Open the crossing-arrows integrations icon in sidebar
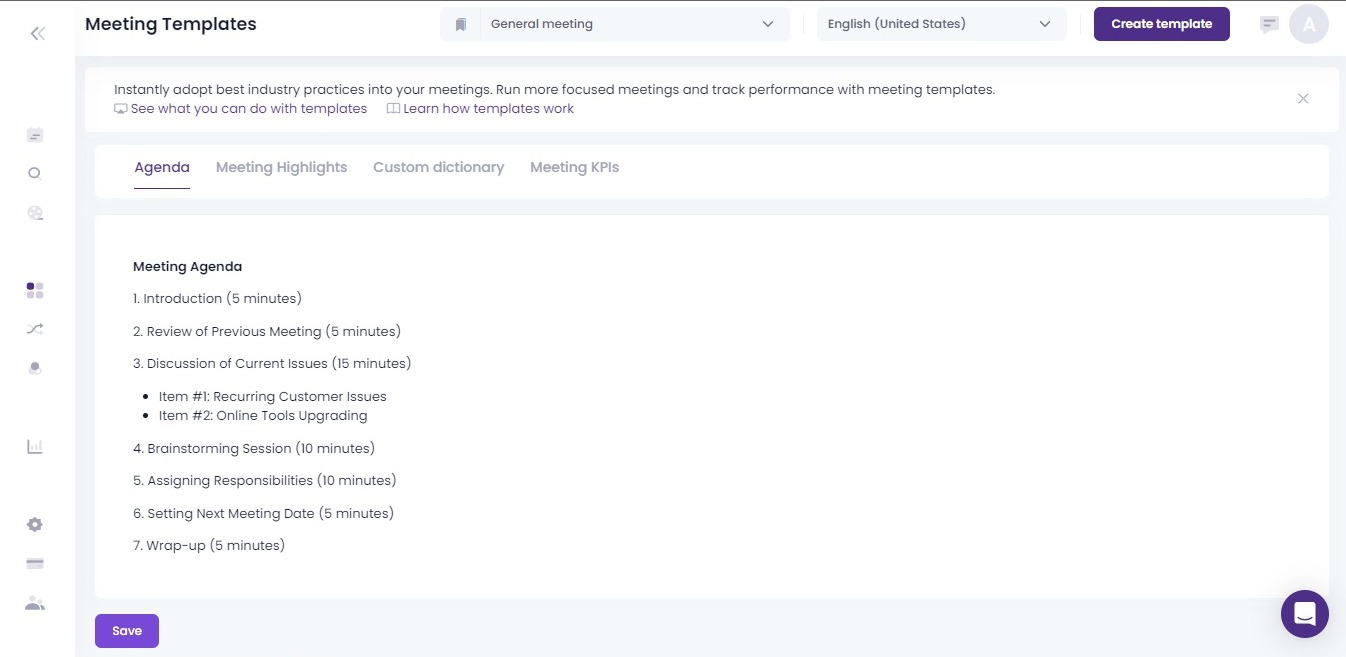Image resolution: width=1346 pixels, height=657 pixels. [x=35, y=329]
